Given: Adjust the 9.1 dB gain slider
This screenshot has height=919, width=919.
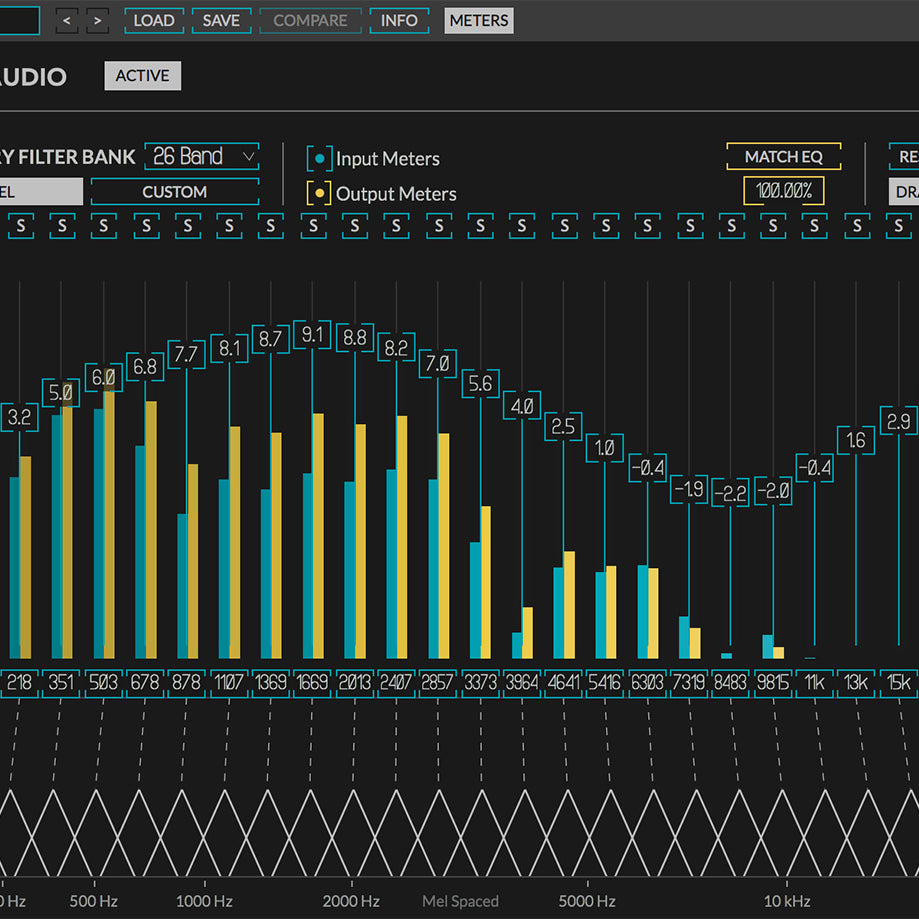Looking at the screenshot, I should coord(312,336).
